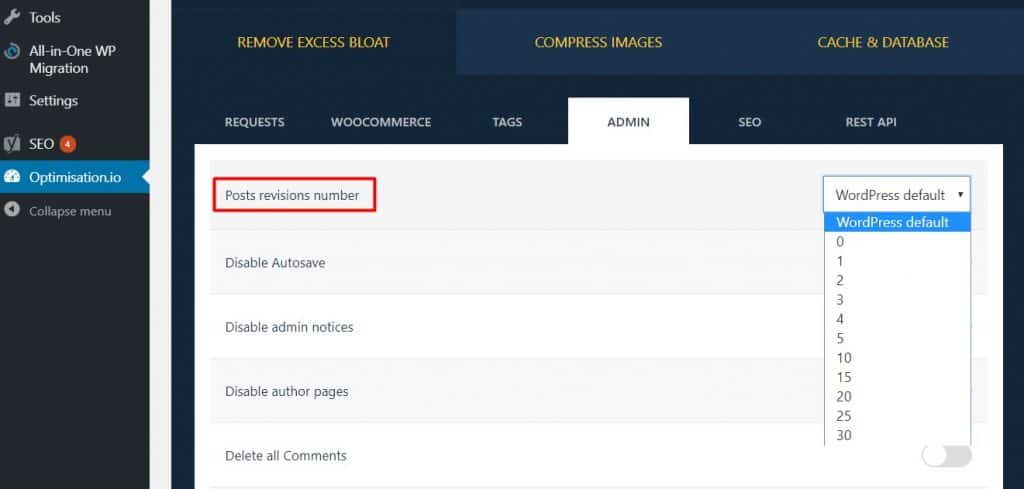Choose 5 revisions from the list

tap(897, 338)
